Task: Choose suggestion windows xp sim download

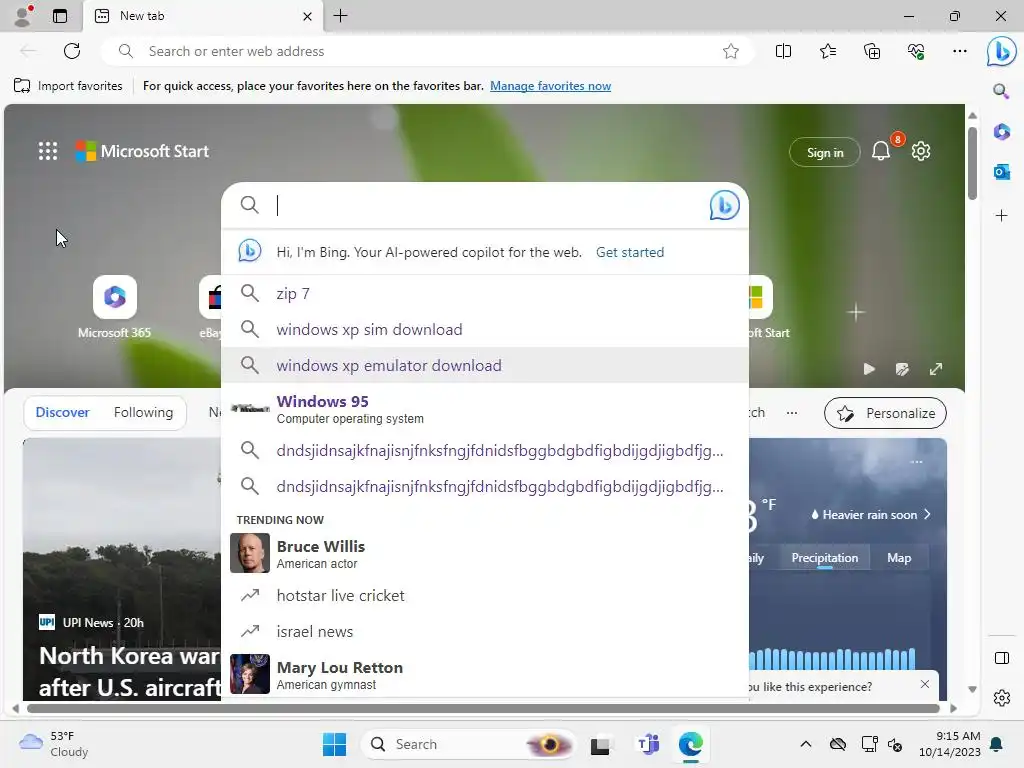Action: tap(485, 329)
